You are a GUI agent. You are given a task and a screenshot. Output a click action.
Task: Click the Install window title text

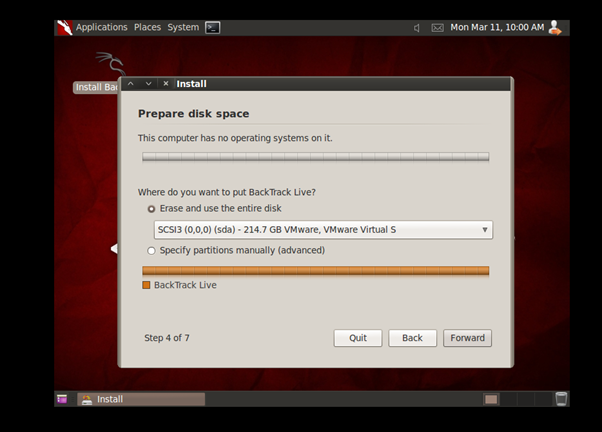point(191,84)
